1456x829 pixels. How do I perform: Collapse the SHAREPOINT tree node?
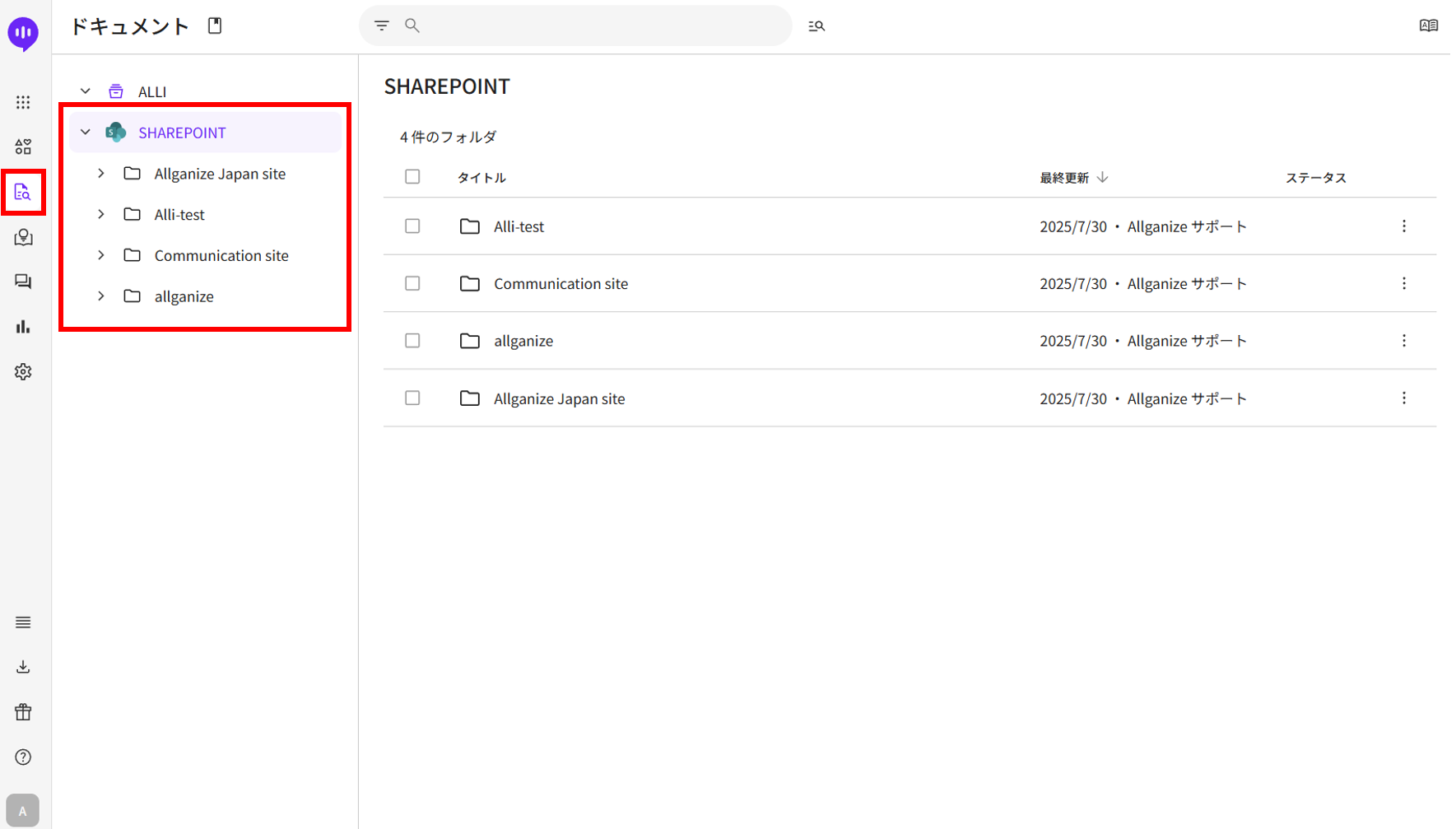86,133
